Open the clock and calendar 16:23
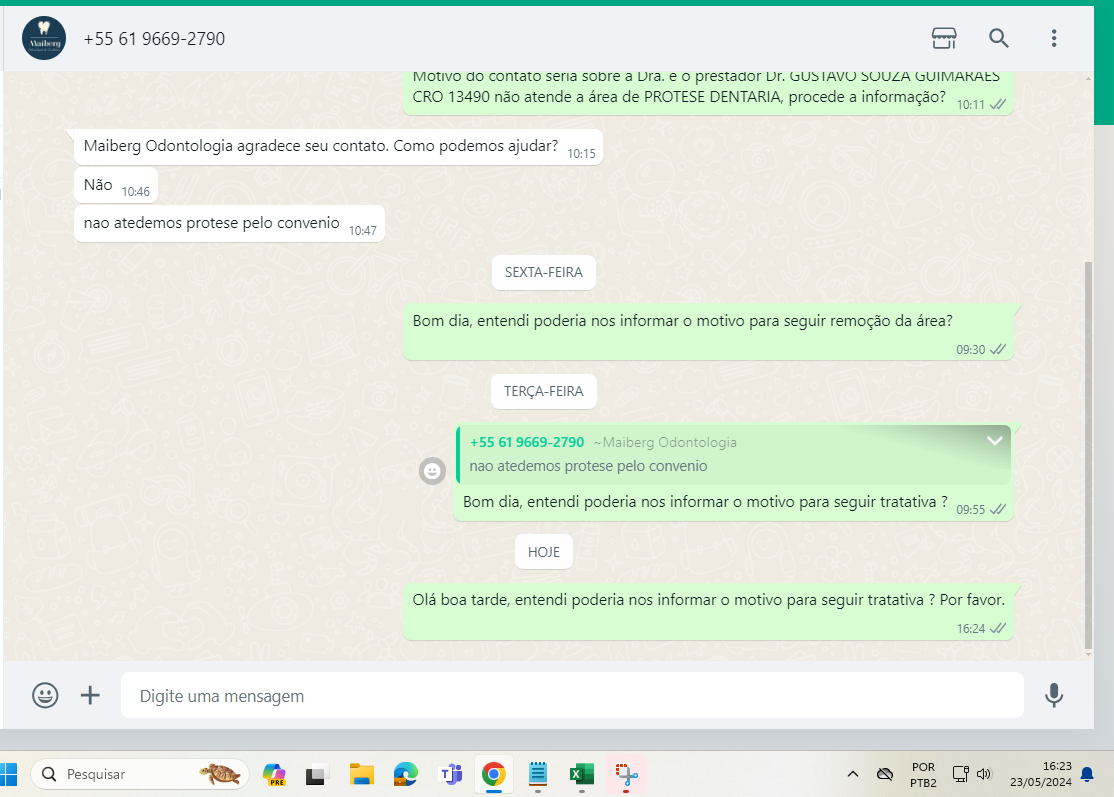The width and height of the screenshot is (1114, 797). pos(1041,774)
